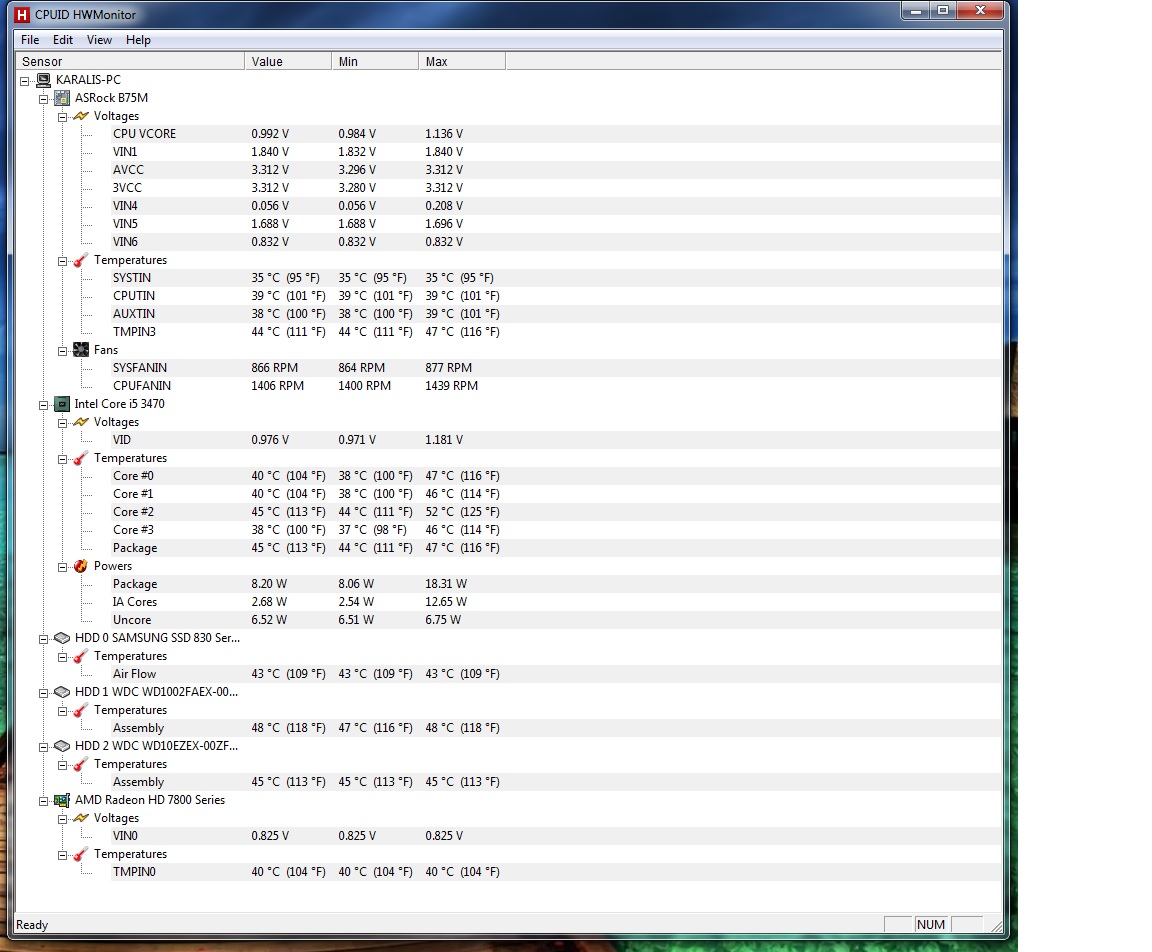1152x952 pixels.
Task: Select the Uncore power row
Action: [x=555, y=619]
